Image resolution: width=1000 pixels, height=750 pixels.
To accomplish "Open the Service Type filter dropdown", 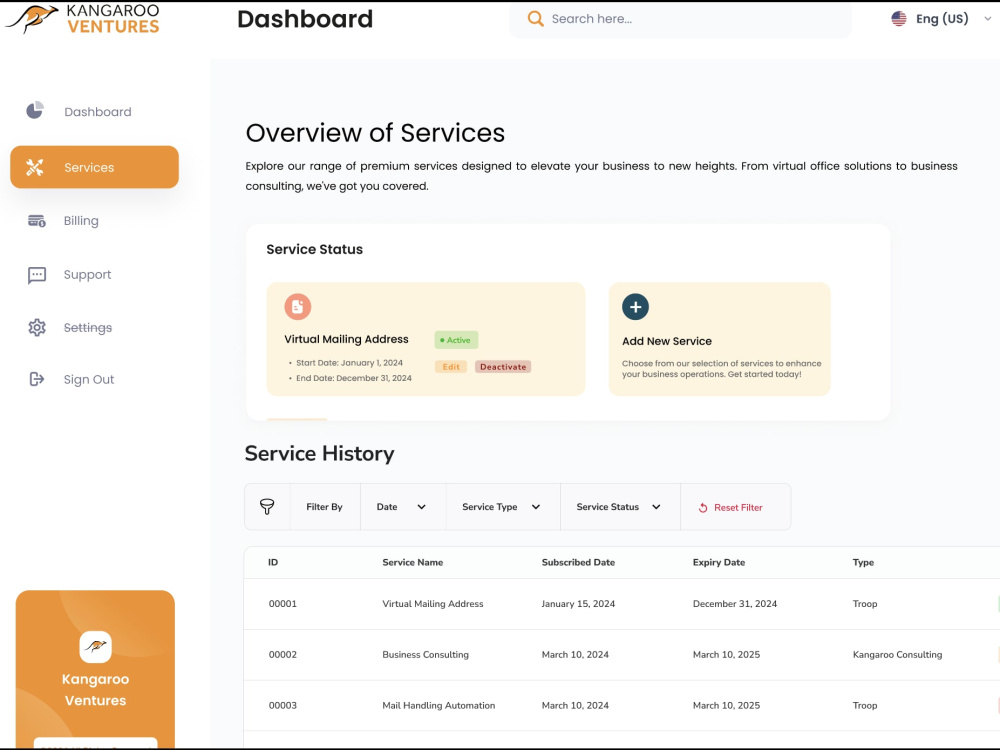I will 502,507.
